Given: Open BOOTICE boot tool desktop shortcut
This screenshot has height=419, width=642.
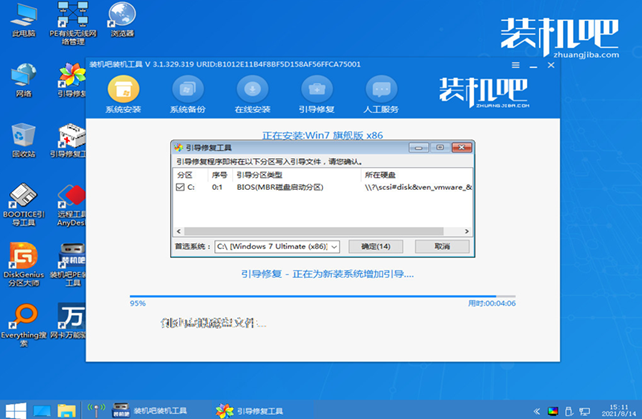Looking at the screenshot, I should 21,198.
